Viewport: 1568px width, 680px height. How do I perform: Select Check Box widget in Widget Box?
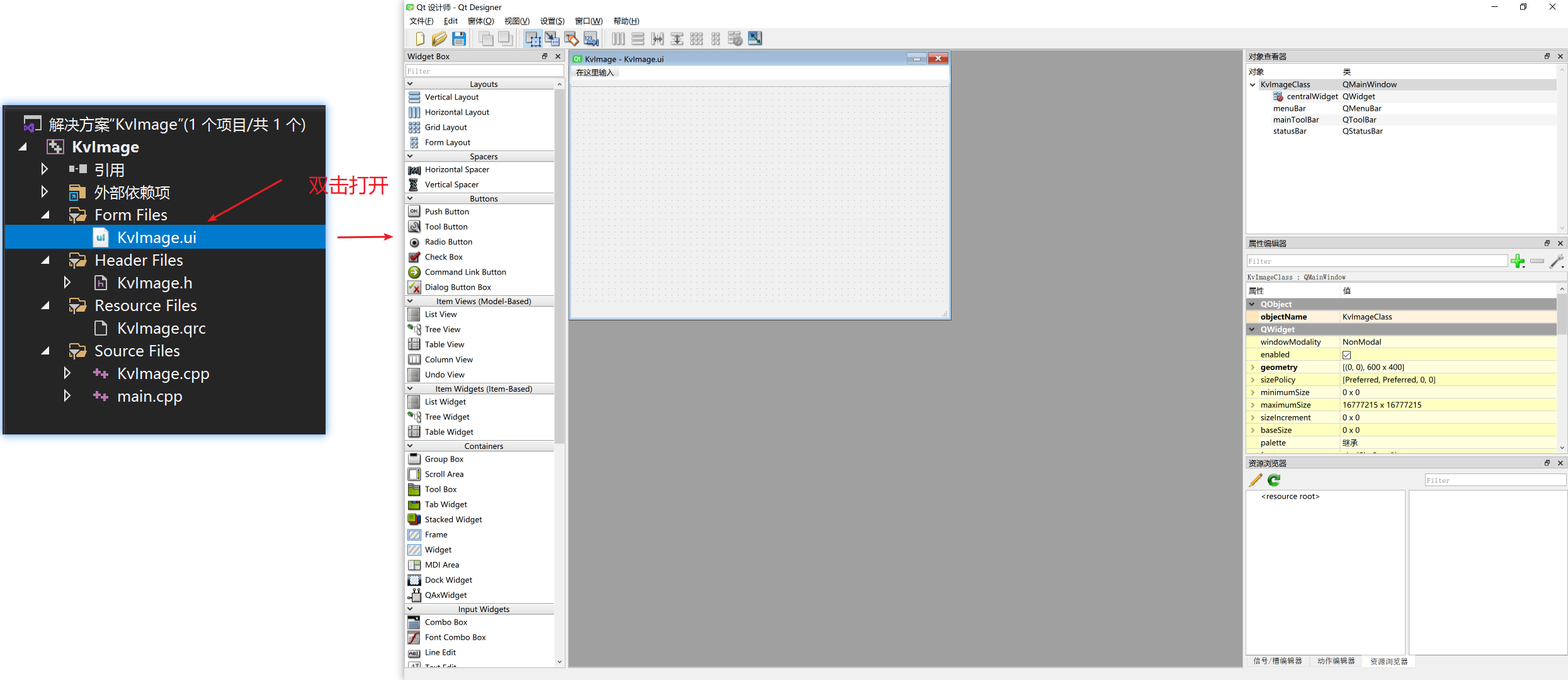[x=443, y=257]
